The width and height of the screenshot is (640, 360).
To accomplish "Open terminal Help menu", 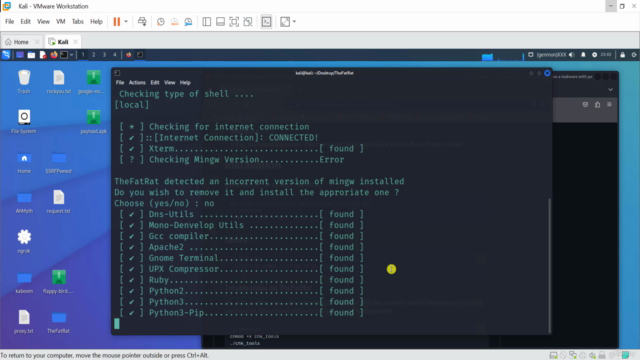I will point(185,82).
